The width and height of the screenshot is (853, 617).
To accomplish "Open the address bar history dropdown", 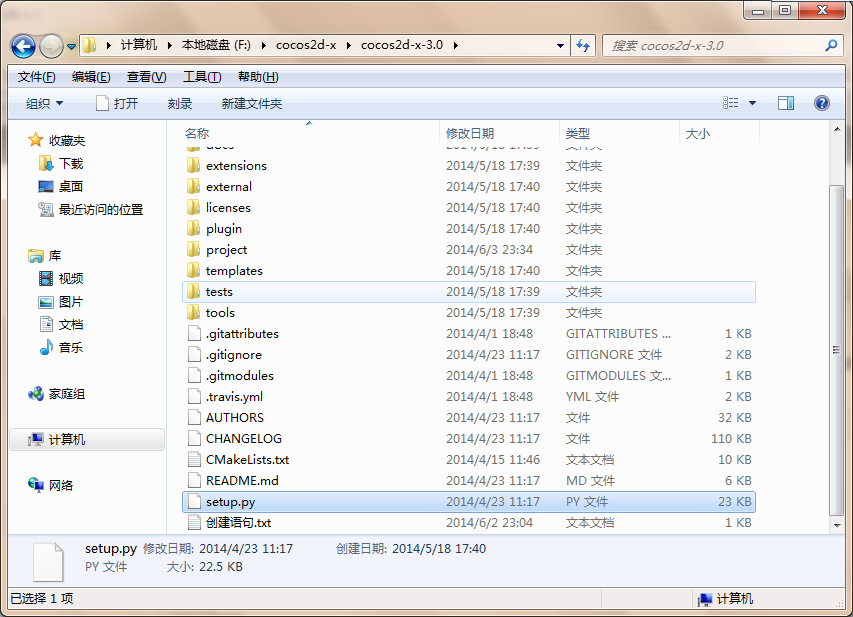I will pos(560,46).
